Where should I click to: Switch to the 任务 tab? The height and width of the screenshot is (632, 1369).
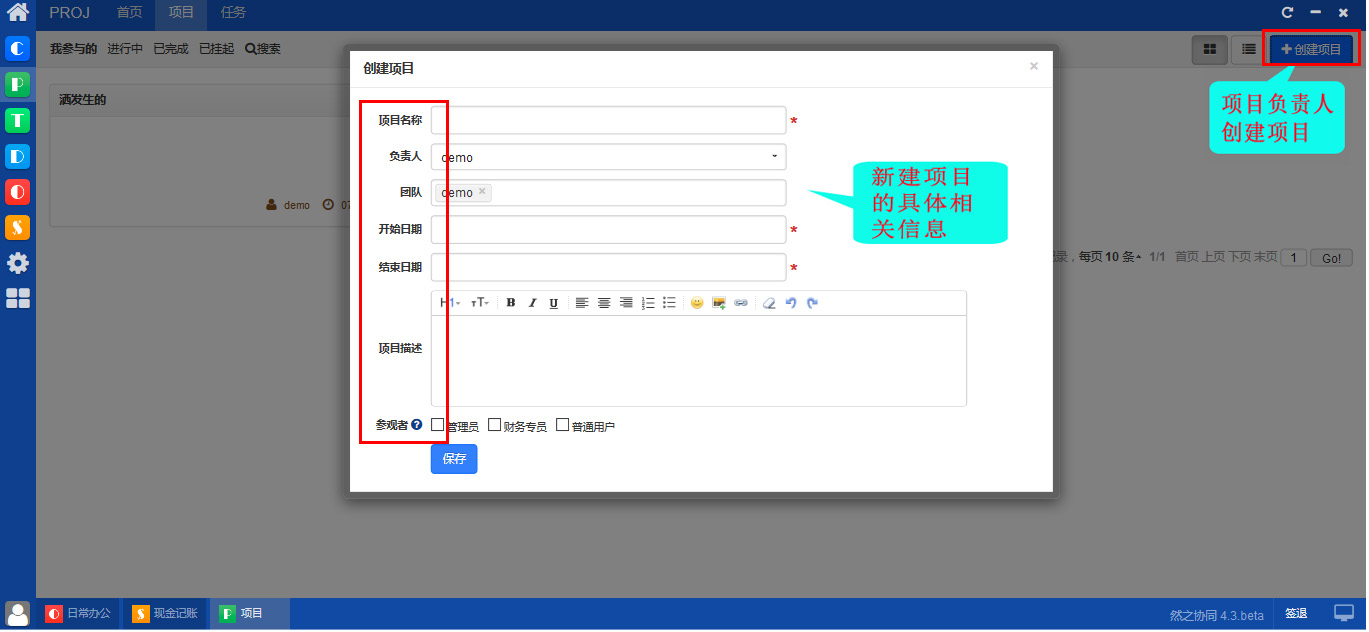(233, 13)
